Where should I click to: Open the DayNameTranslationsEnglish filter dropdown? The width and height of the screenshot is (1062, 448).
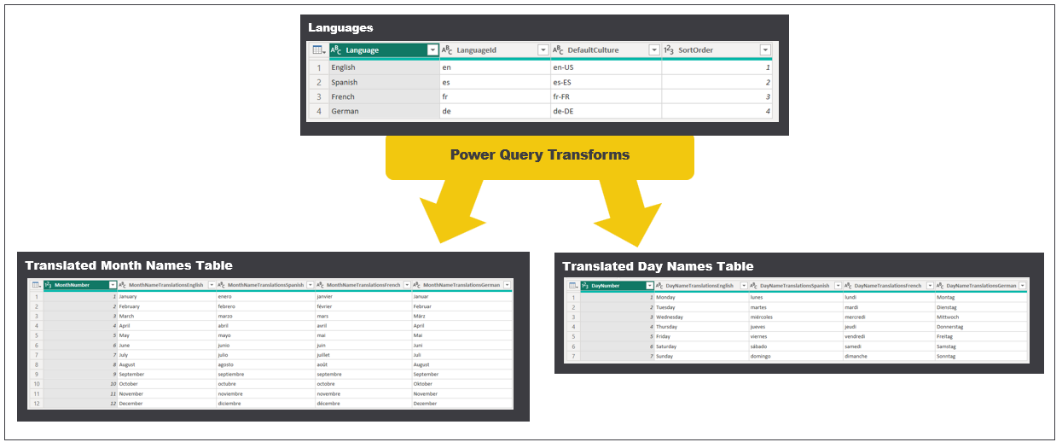(x=744, y=285)
